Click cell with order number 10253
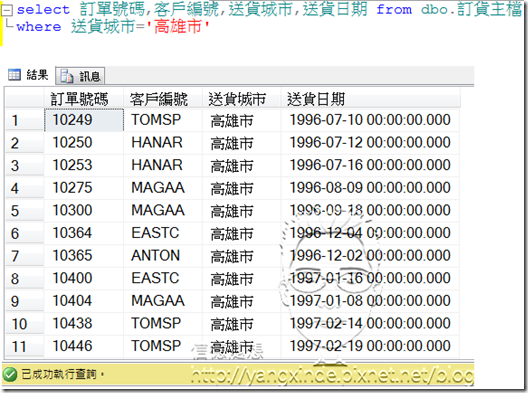The width and height of the screenshot is (528, 393). (x=84, y=165)
